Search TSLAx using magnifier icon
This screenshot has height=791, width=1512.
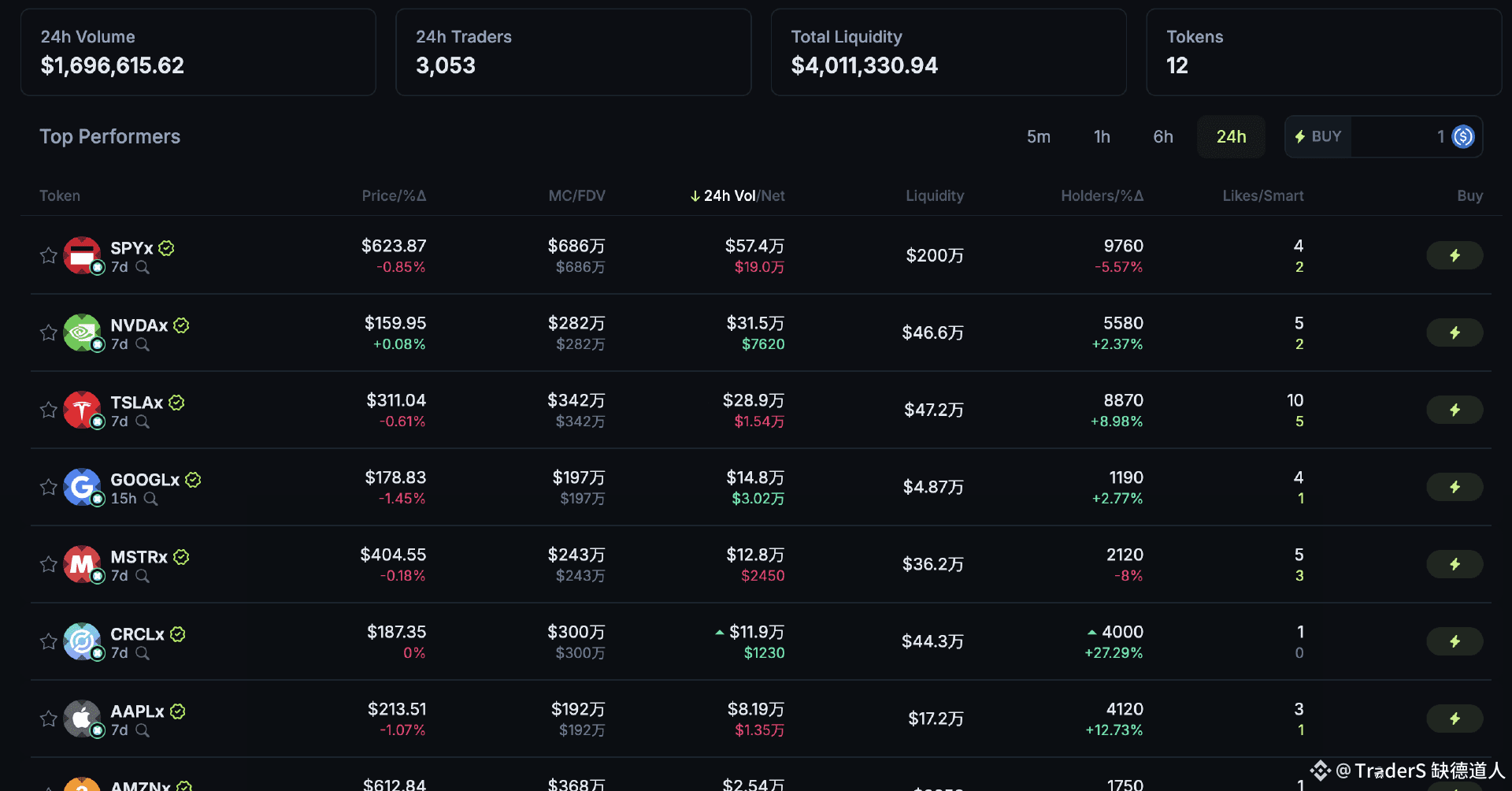(143, 421)
